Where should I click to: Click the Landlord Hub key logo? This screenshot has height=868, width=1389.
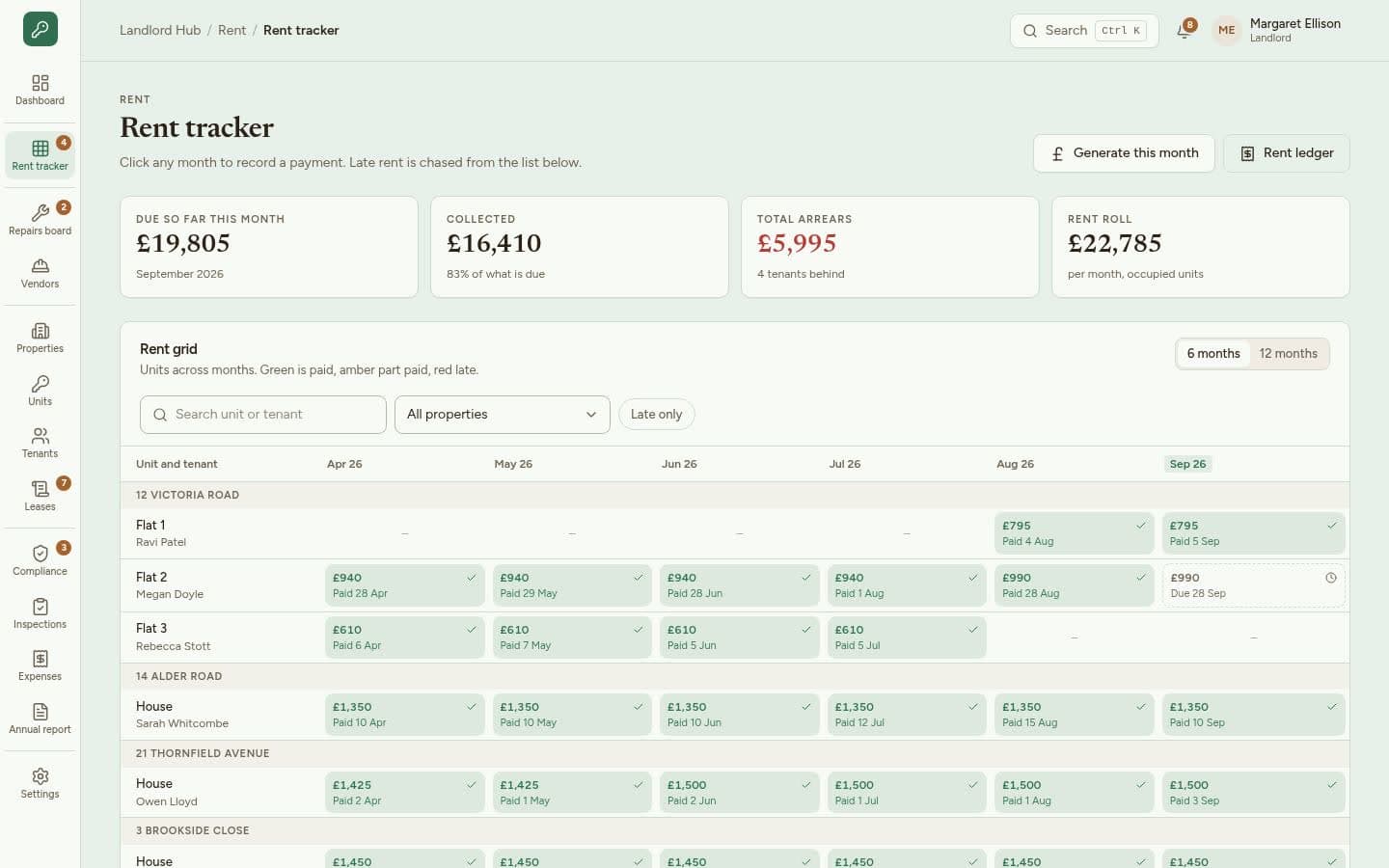click(x=41, y=29)
